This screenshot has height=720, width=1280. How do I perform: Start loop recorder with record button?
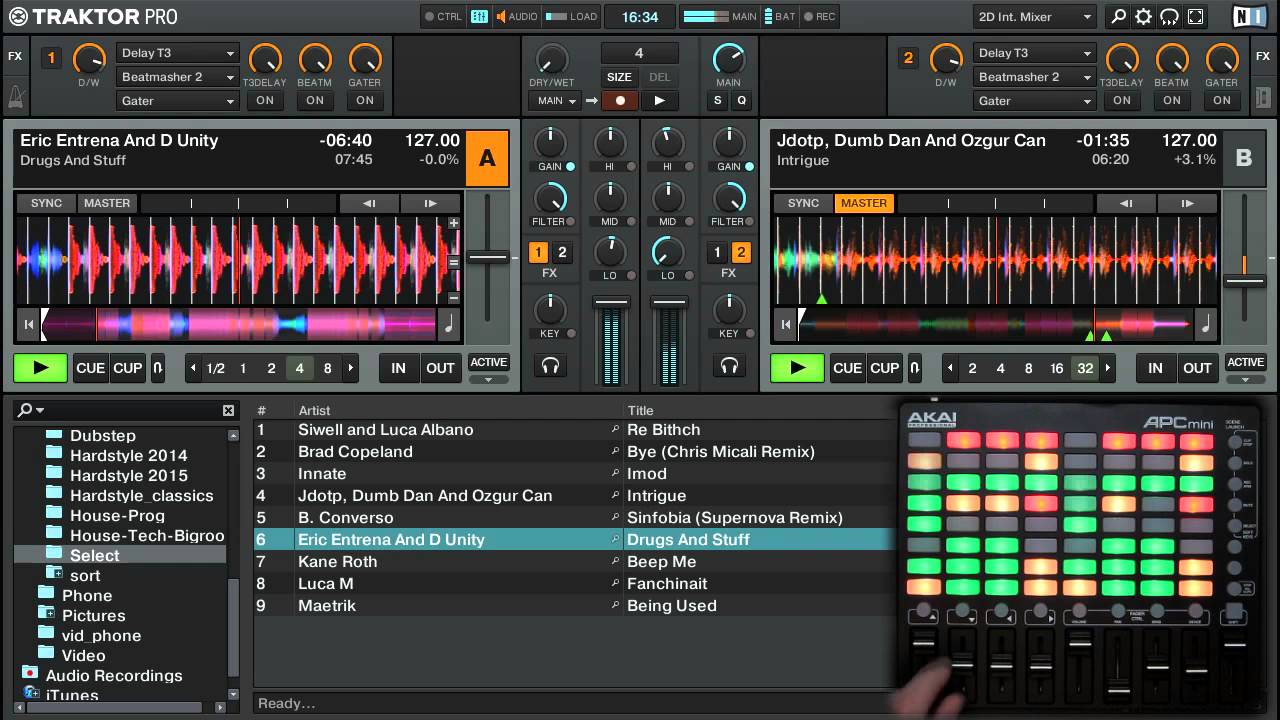[620, 100]
